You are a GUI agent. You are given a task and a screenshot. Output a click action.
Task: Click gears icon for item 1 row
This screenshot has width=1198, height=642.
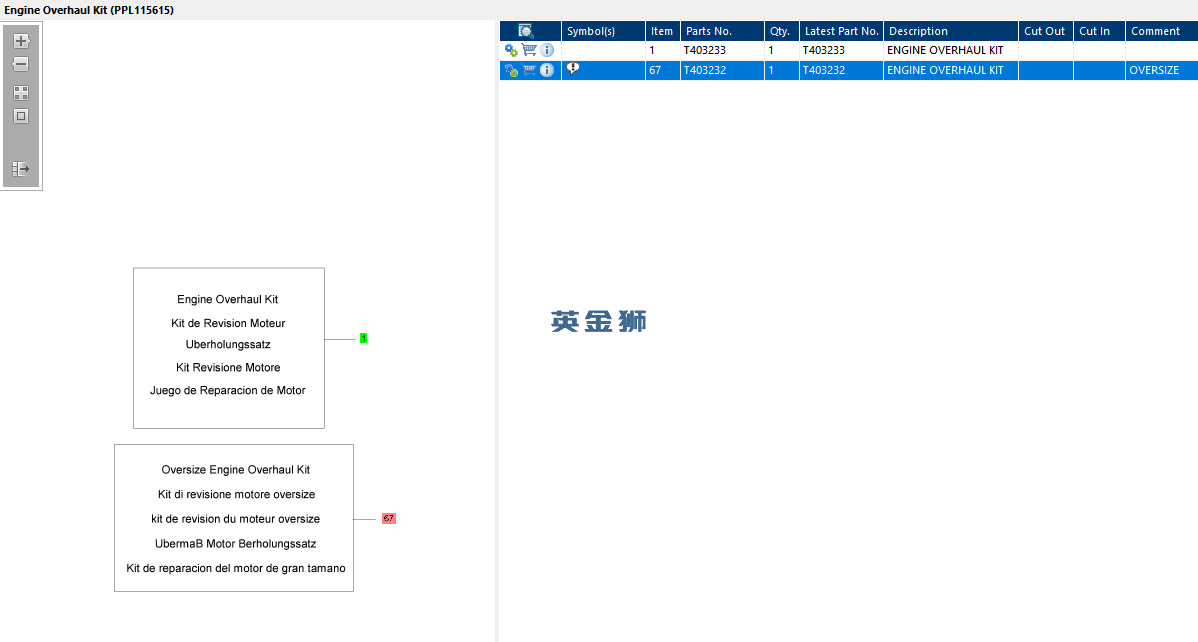tap(511, 50)
